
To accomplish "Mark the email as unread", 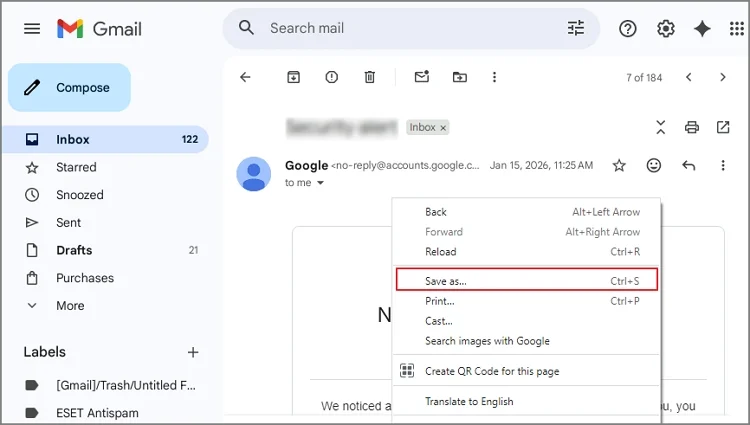I will 421,77.
